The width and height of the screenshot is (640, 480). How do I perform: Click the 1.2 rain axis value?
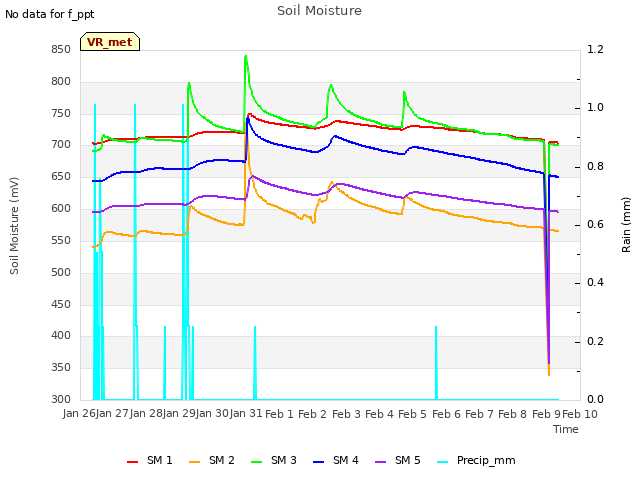click(x=595, y=49)
